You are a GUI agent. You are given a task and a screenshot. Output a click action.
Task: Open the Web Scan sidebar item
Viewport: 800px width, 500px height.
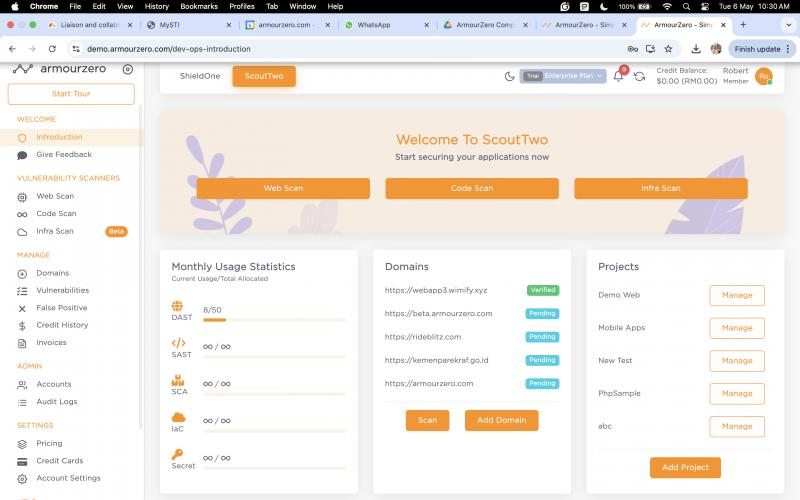click(55, 196)
